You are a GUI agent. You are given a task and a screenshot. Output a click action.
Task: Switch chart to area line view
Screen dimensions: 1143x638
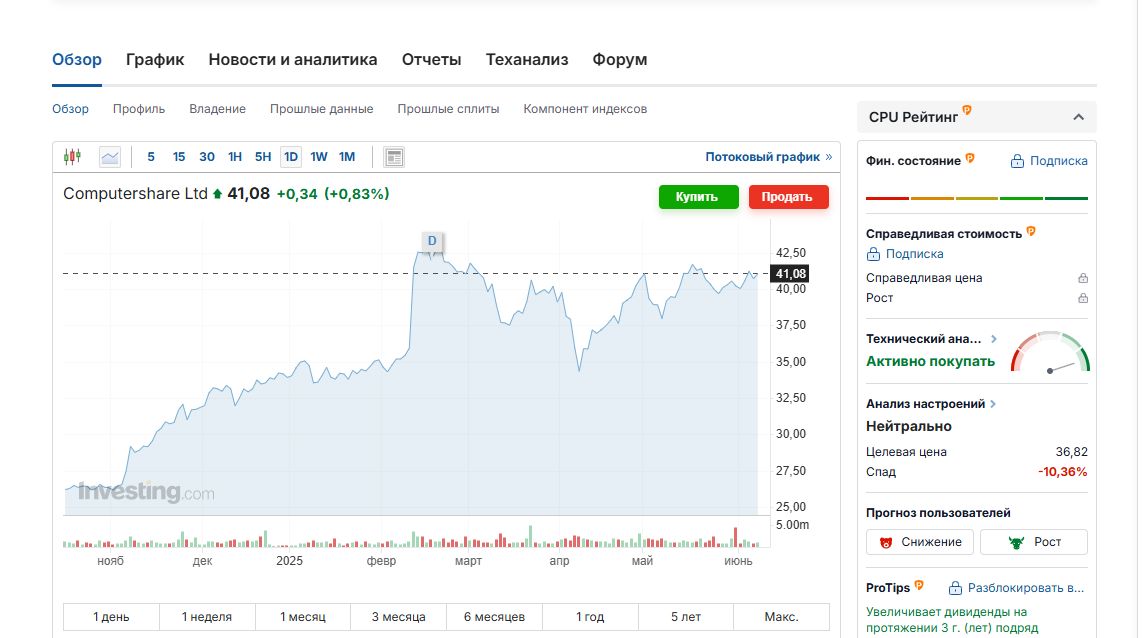[x=109, y=157]
